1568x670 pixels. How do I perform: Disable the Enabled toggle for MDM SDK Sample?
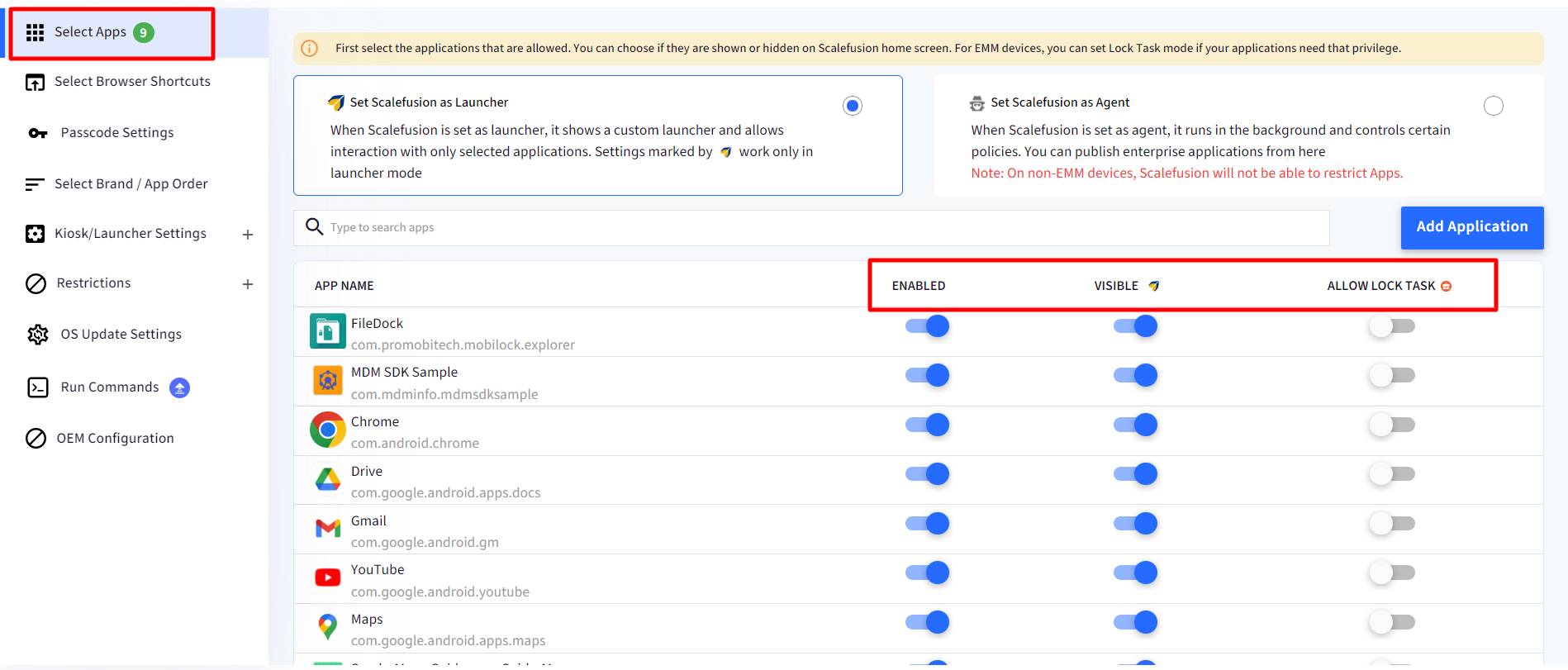tap(927, 375)
